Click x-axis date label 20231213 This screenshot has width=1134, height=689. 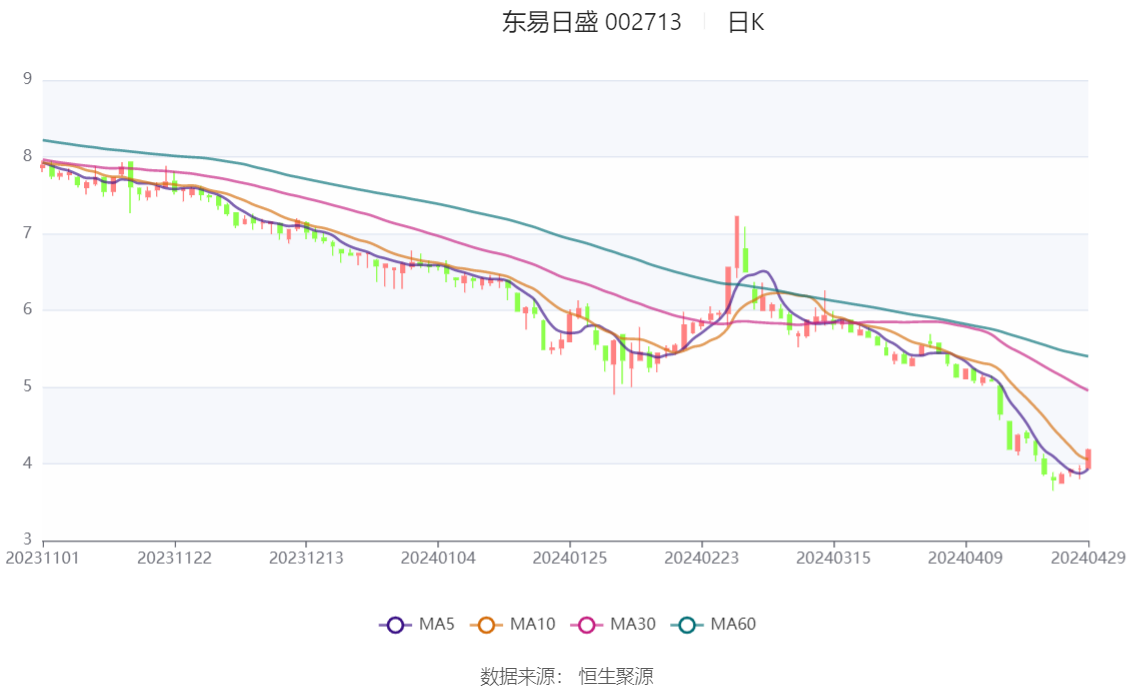pyautogui.click(x=306, y=558)
